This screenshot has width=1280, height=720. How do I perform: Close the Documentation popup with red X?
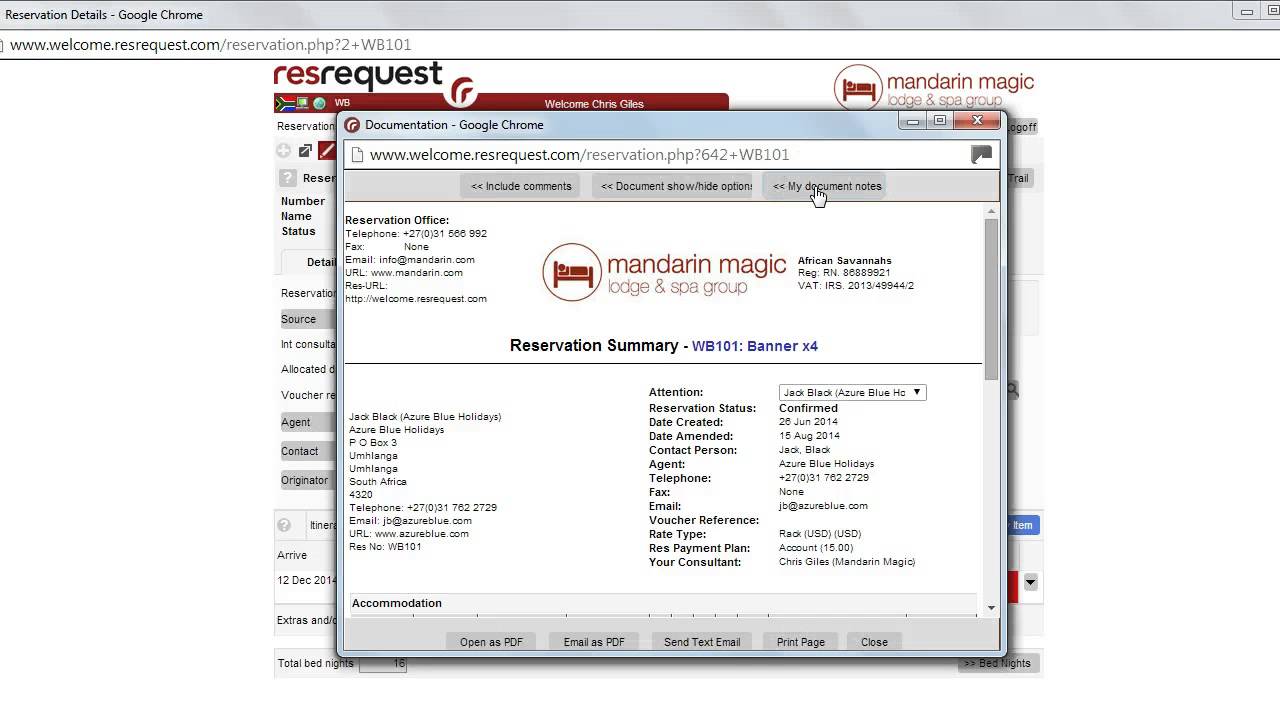pyautogui.click(x=977, y=121)
